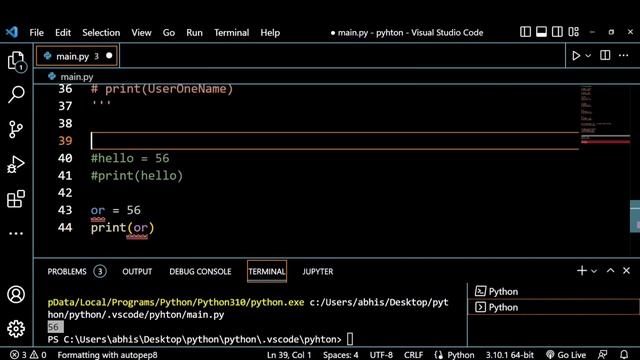Open notifications bell icon
640x360 pixels.
click(624, 355)
